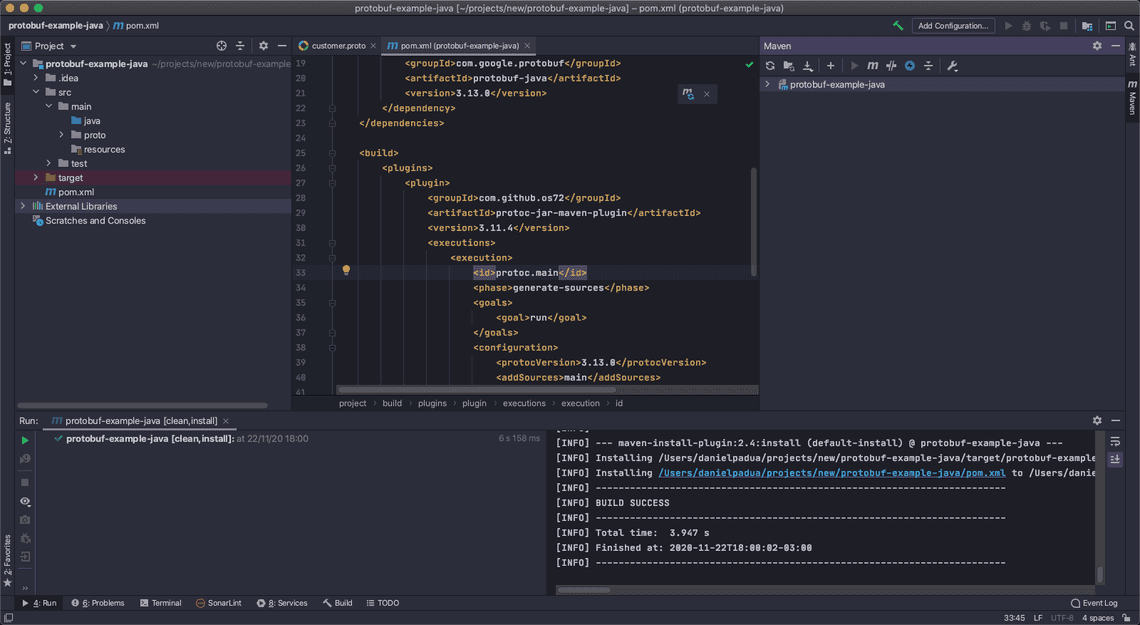Click the Add Configuration button
The image size is (1140, 625).
952,26
